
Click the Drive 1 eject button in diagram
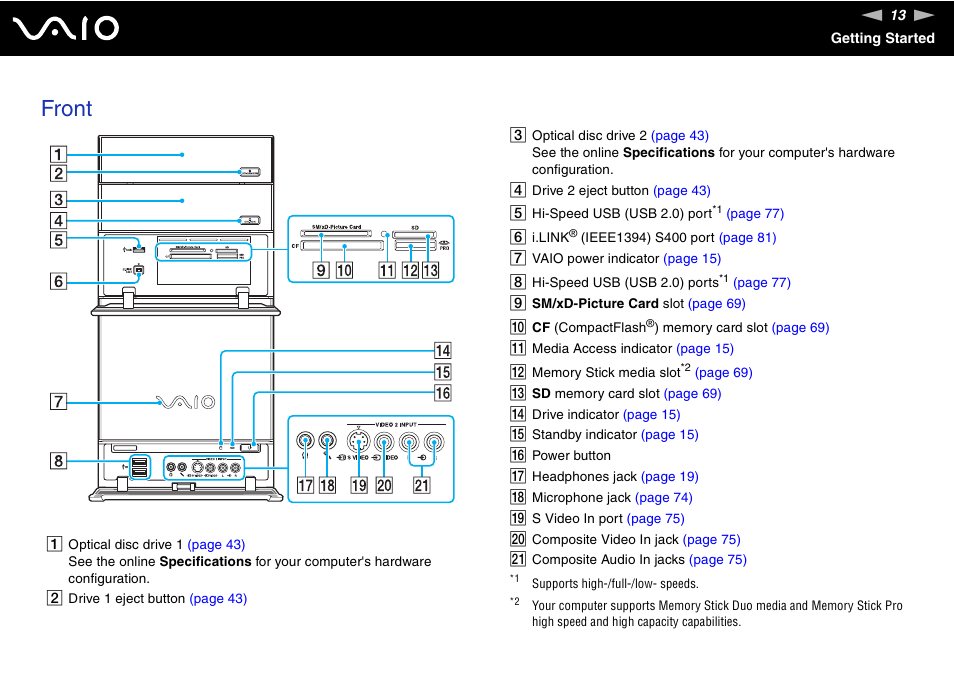point(249,172)
